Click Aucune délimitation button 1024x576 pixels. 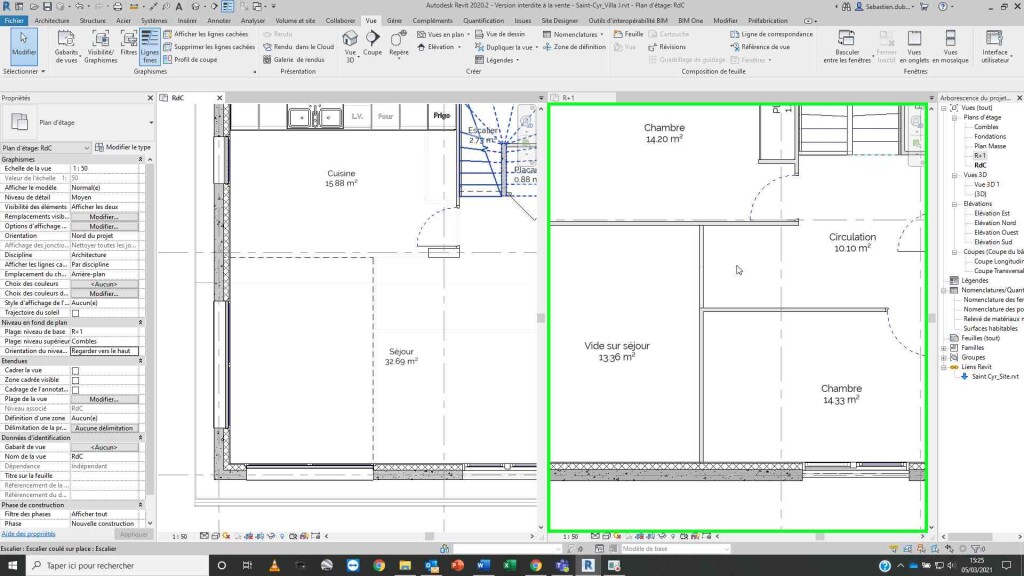click(x=104, y=428)
